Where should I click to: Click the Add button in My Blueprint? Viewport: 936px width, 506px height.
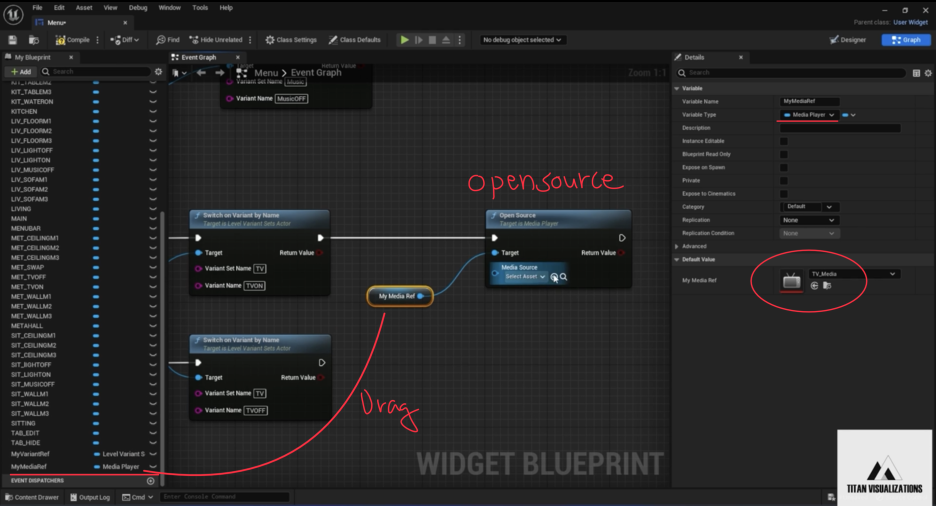[x=21, y=72]
